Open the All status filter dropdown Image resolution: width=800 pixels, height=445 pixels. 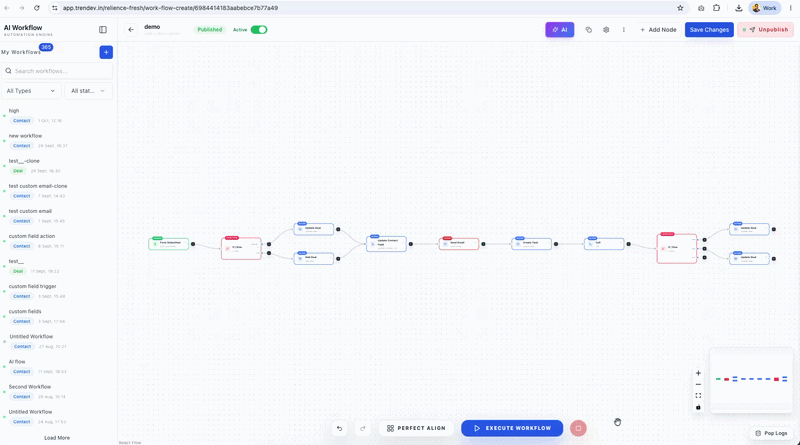click(x=88, y=91)
